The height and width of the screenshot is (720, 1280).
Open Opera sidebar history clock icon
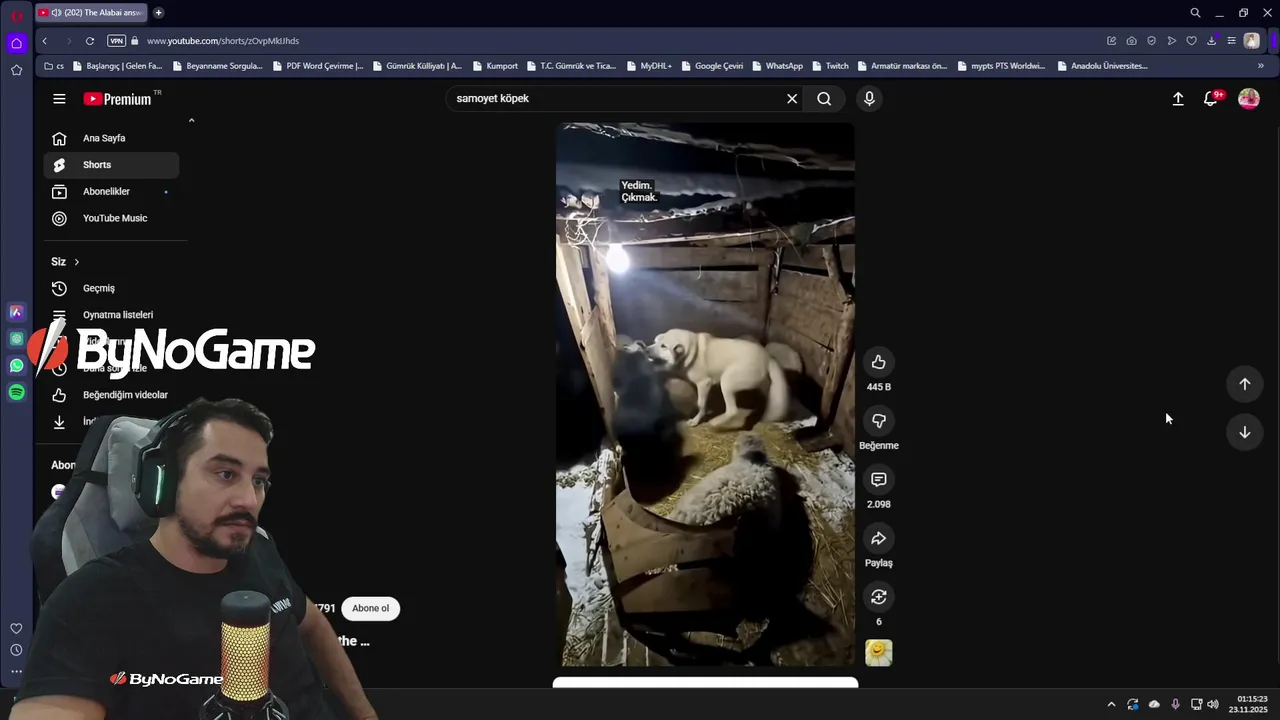16,650
